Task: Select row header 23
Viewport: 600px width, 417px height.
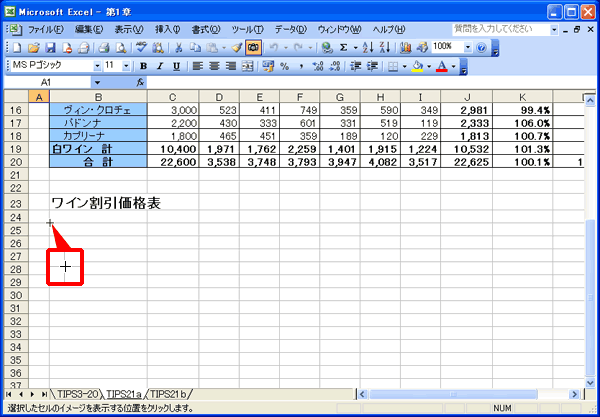Action: pyautogui.click(x=16, y=204)
